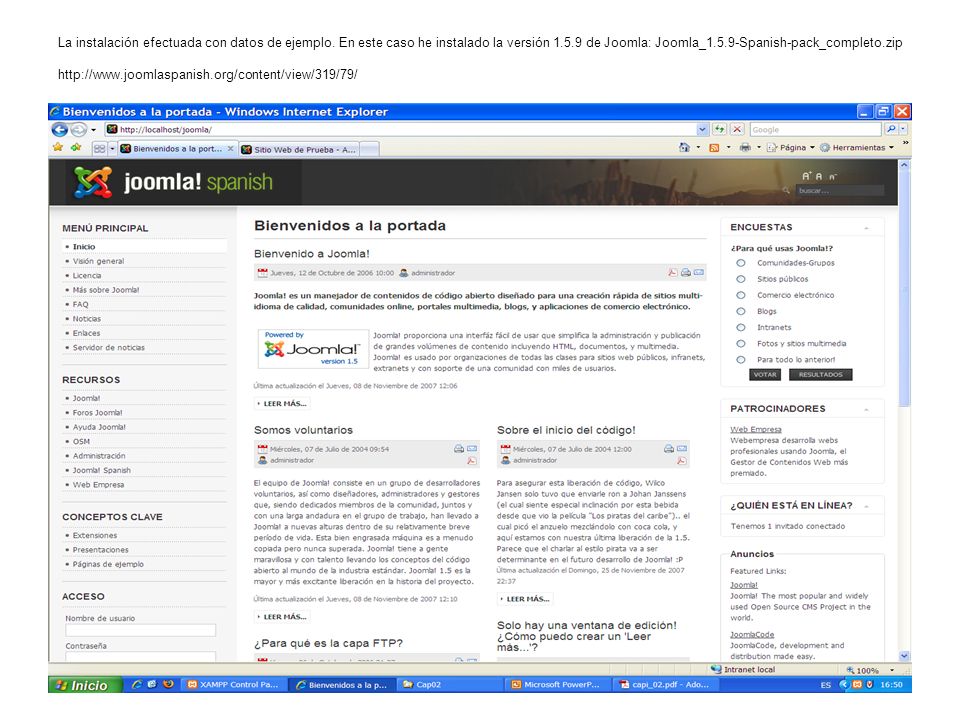Open PDF of Sobre el inicio del código article

(x=681, y=460)
